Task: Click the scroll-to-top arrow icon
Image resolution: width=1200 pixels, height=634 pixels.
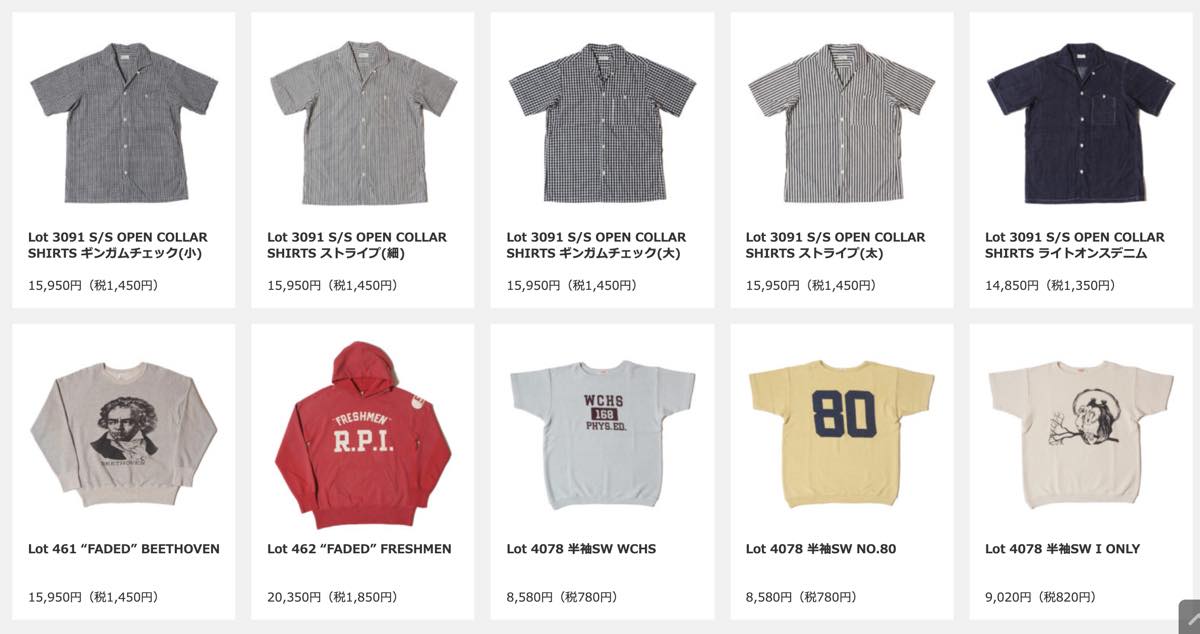Action: click(1189, 617)
